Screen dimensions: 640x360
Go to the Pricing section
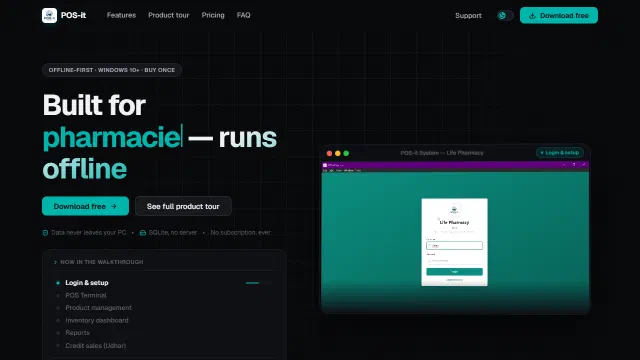(213, 15)
